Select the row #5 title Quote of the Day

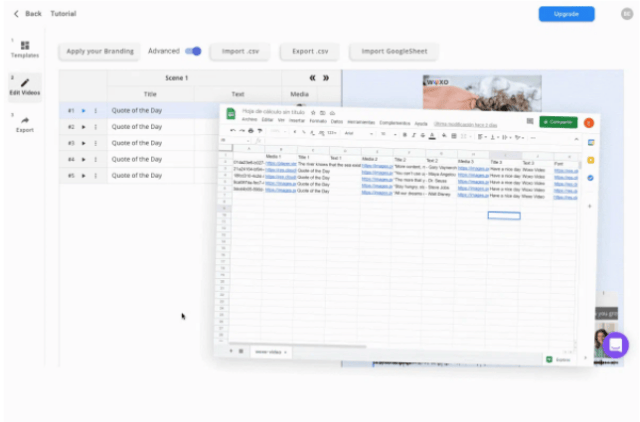tap(137, 175)
